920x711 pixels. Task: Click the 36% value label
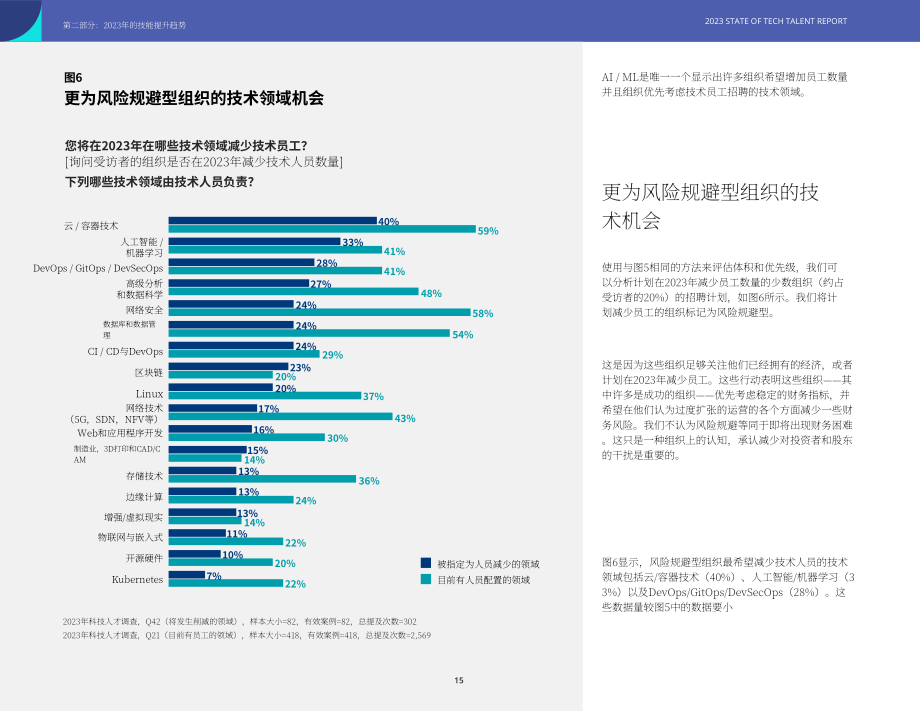369,481
